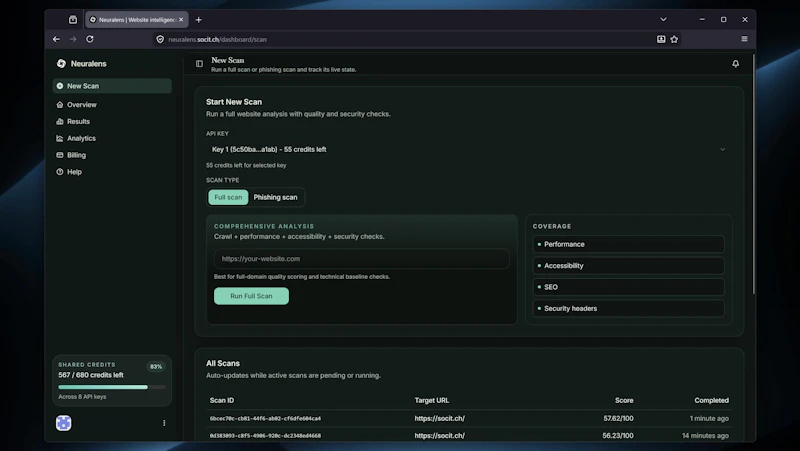
Task: Open socit.ch URL from 14 minutes ago
Action: click(x=439, y=436)
